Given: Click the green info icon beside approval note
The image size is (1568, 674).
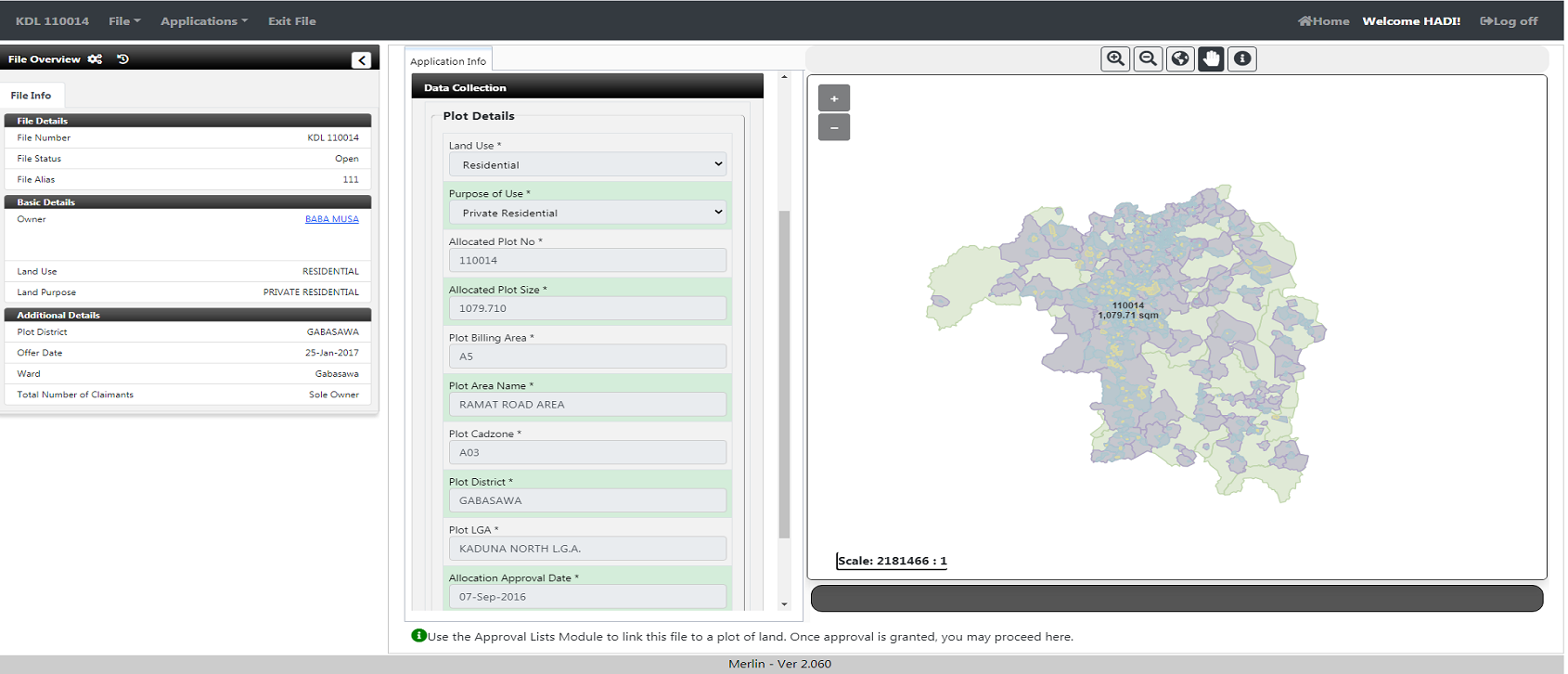Looking at the screenshot, I should point(418,636).
